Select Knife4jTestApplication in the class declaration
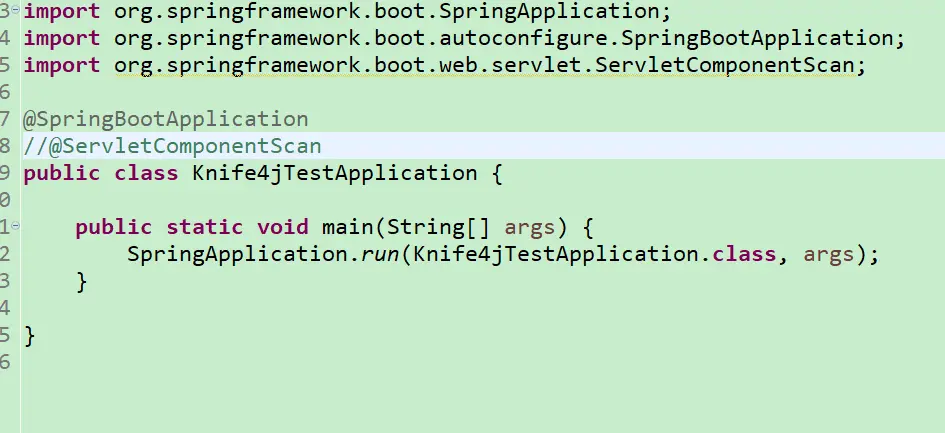Image resolution: width=945 pixels, height=433 pixels. pos(334,173)
